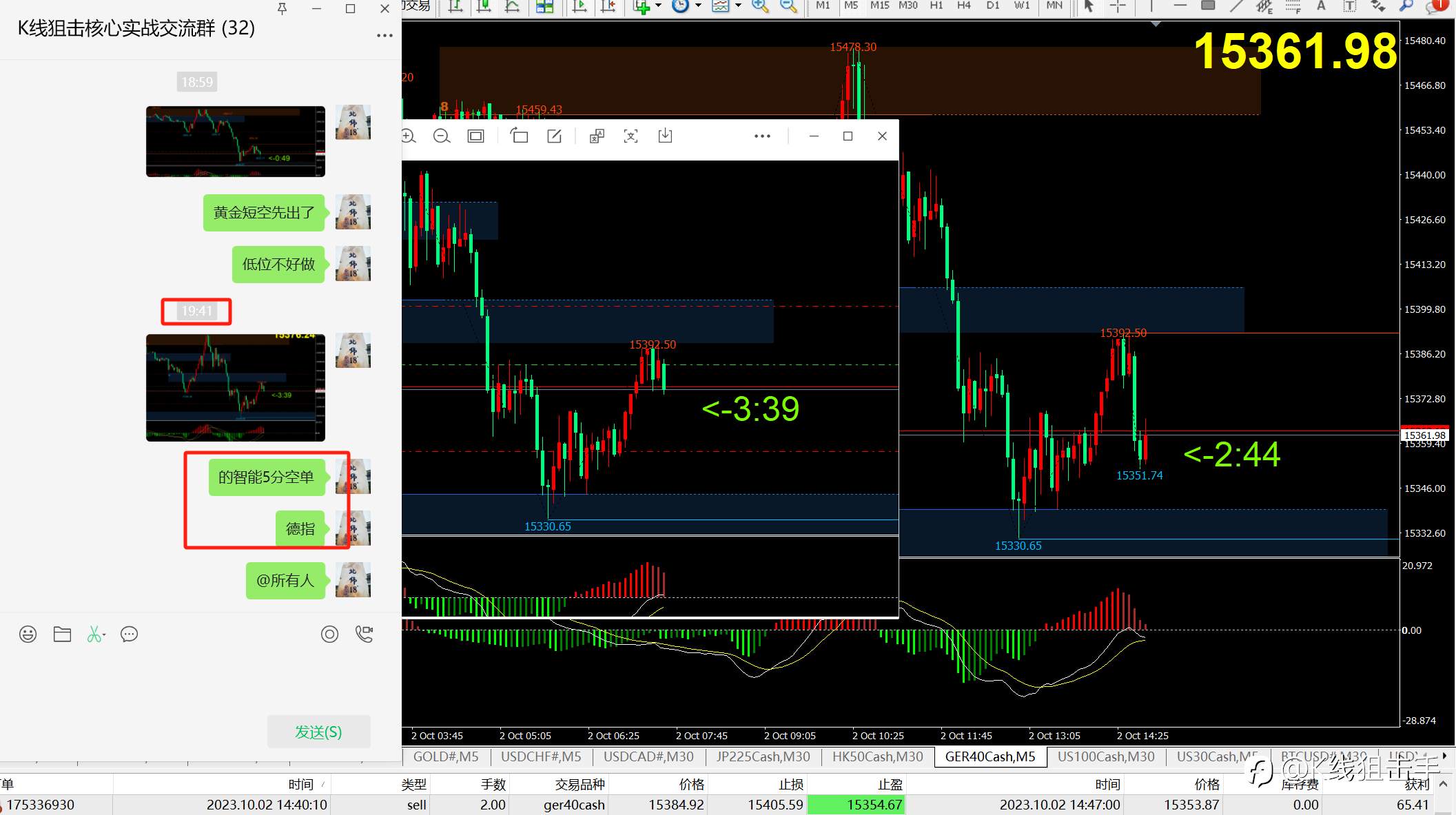Open the MT4 search magnifier

click(1406, 6)
